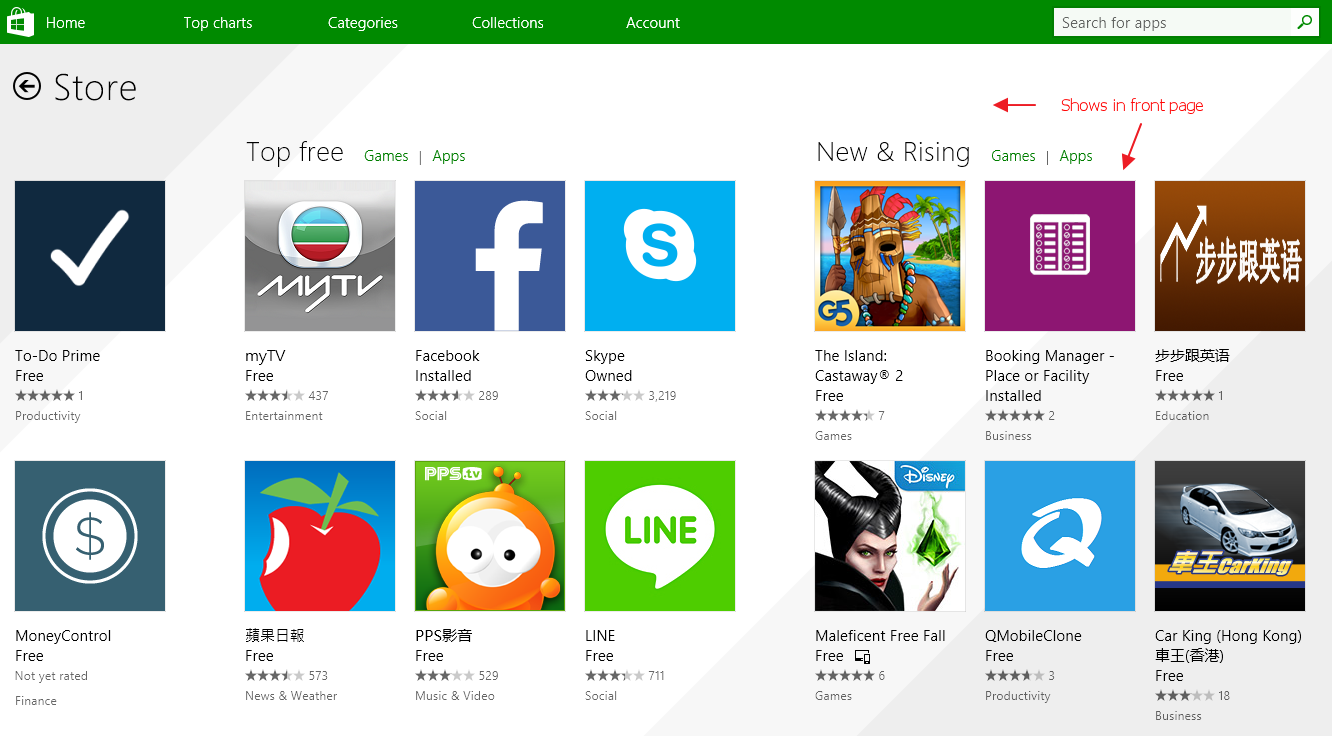Viewport: 1332px width, 736px height.
Task: Filter Top free by Apps
Action: [x=449, y=156]
